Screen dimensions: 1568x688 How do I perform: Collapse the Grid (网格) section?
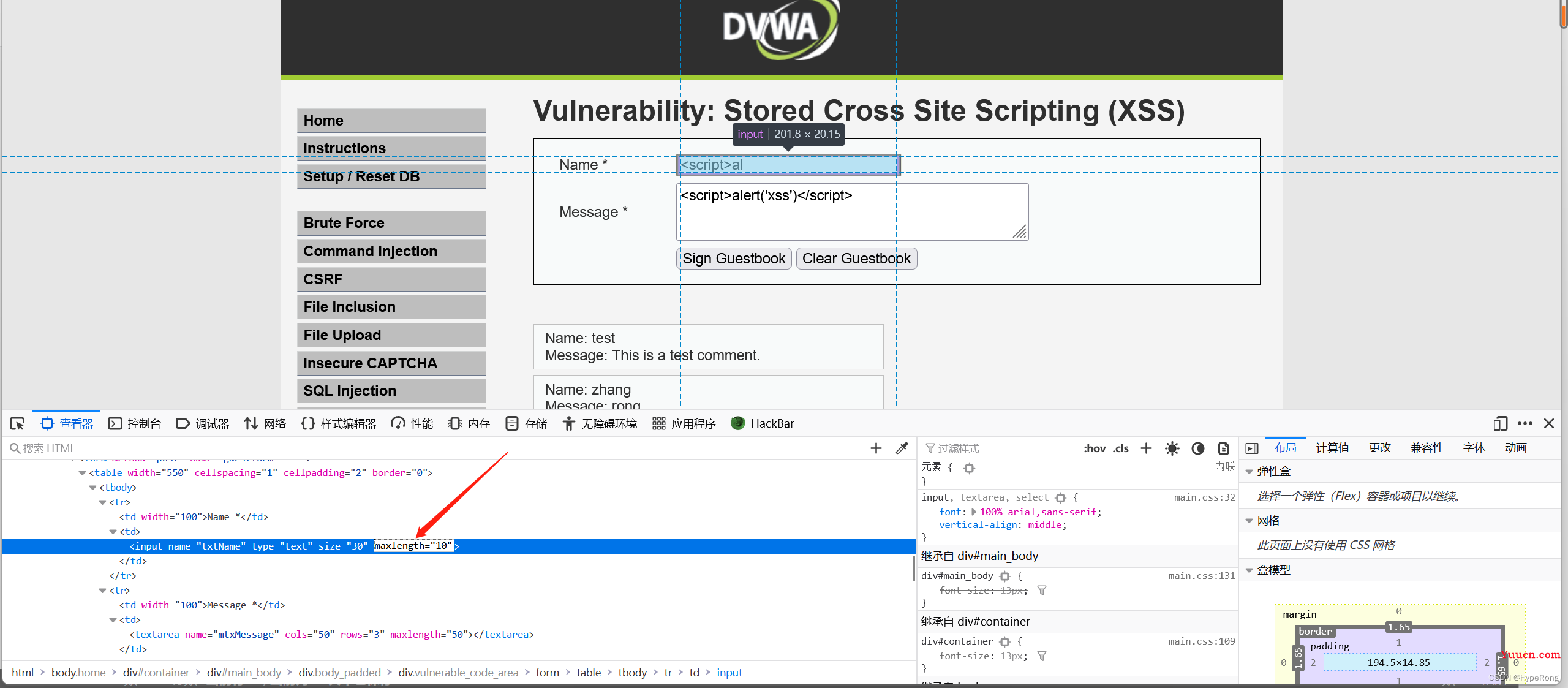tap(1249, 521)
